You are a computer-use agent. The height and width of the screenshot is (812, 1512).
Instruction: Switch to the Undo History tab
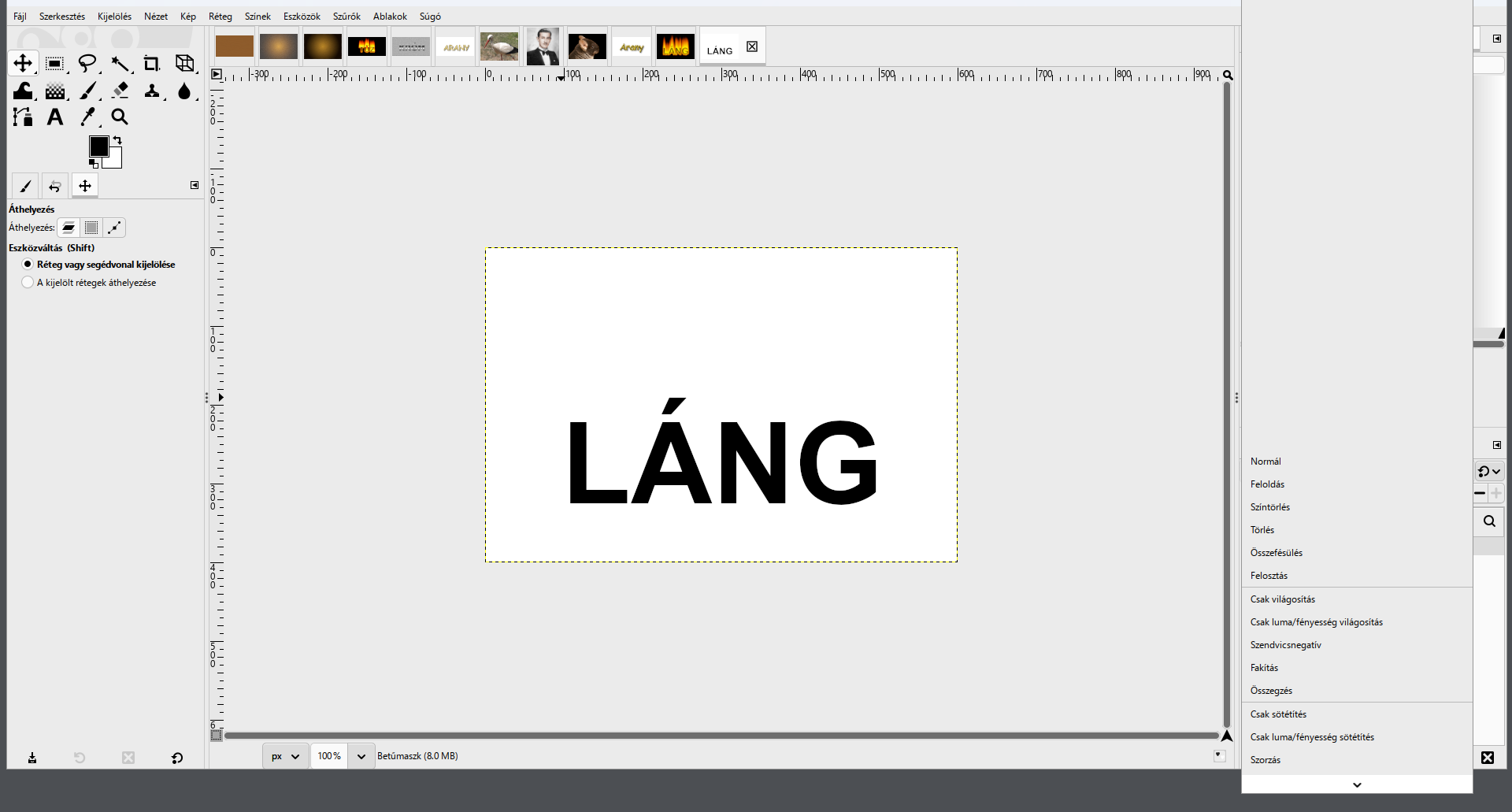coord(55,186)
